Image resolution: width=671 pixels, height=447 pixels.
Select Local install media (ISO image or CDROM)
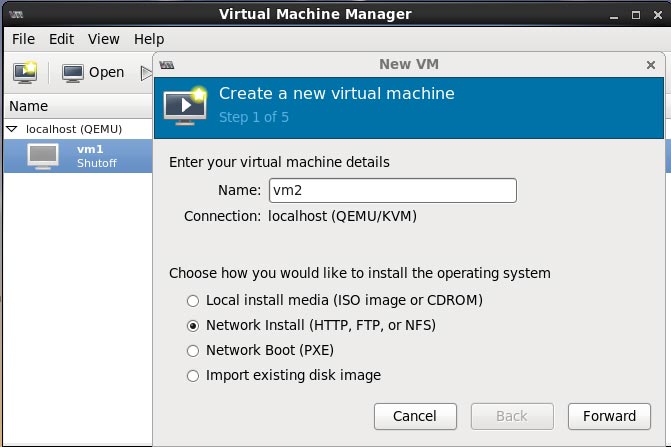pyautogui.click(x=193, y=300)
